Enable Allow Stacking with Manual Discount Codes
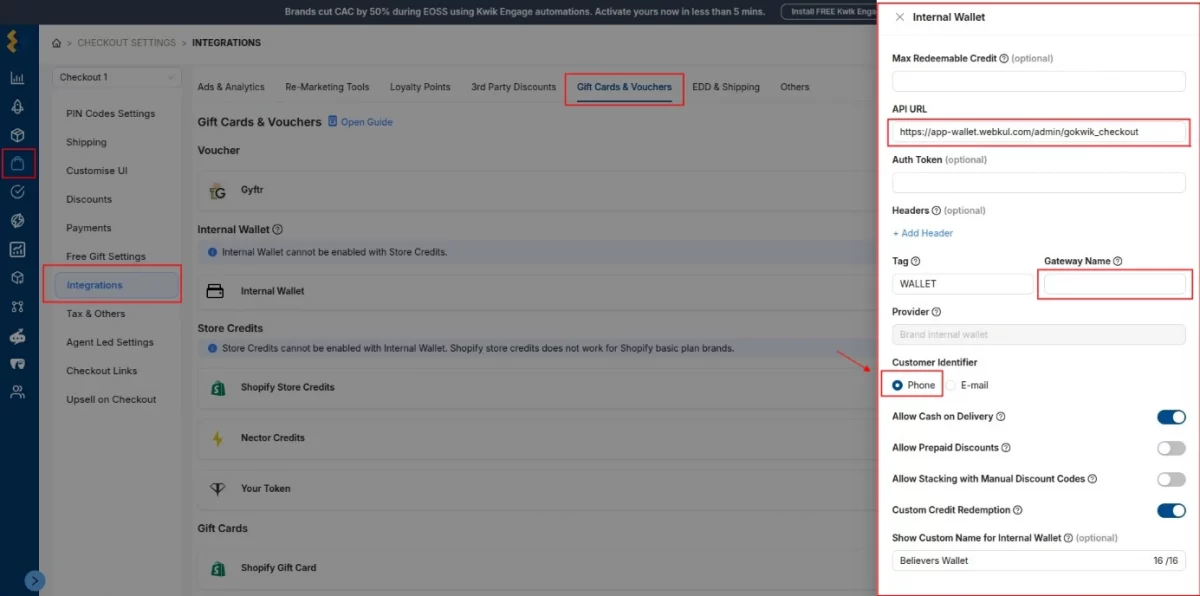Screen dimensions: 1200x596 click(x=1171, y=479)
